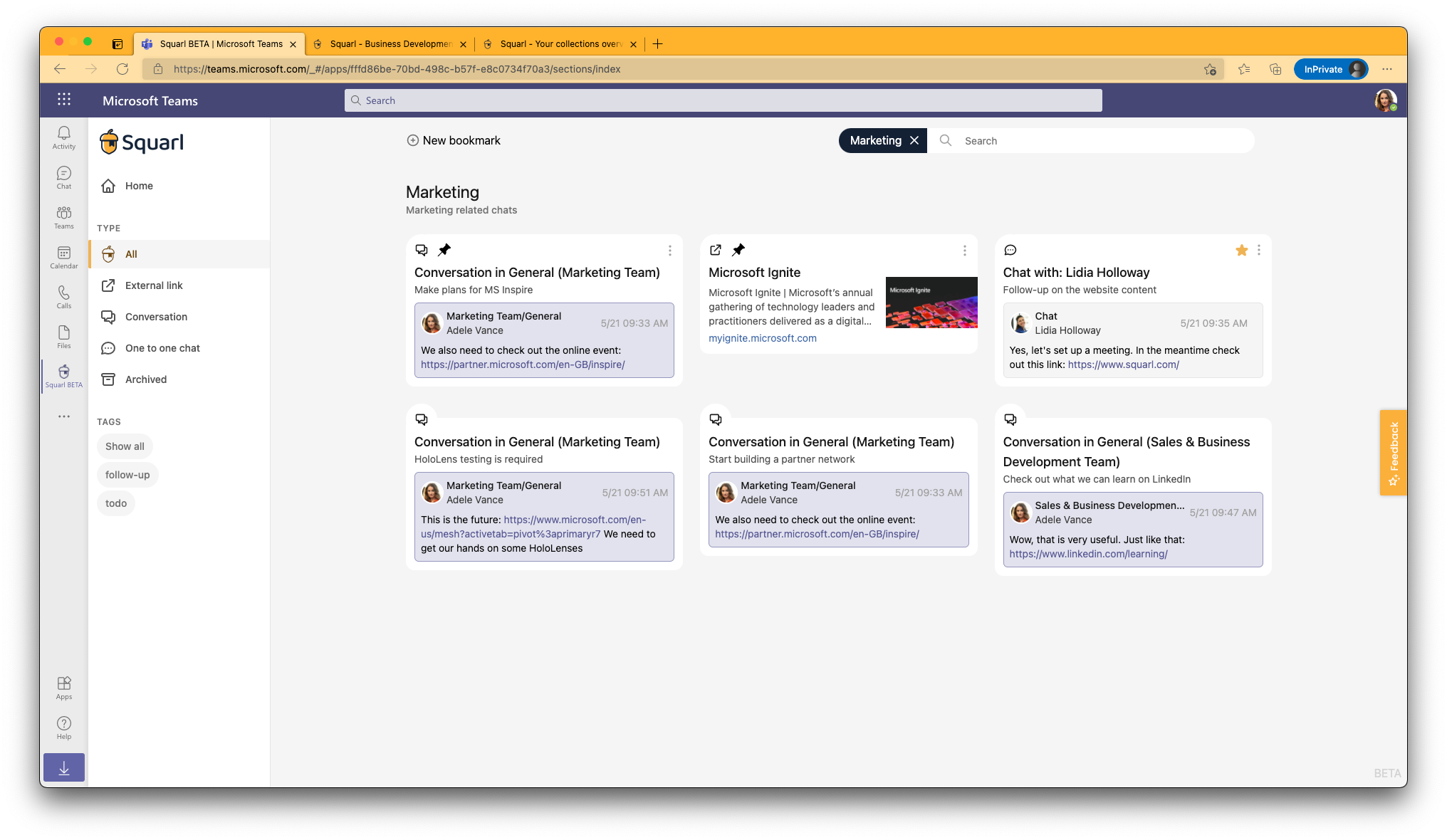Open the Microsoft Teams app launcher grid
The image size is (1447, 840).
pyautogui.click(x=64, y=100)
